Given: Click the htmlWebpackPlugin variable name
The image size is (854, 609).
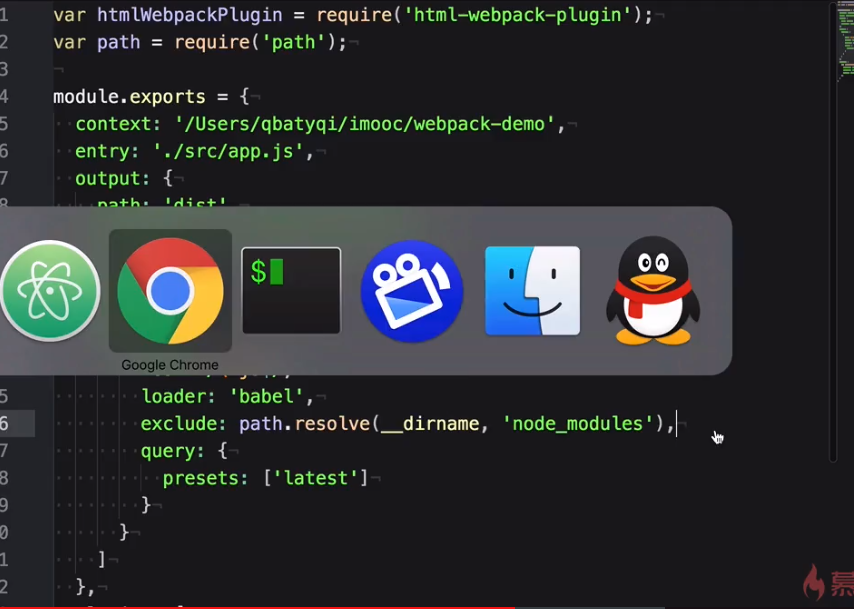Looking at the screenshot, I should [190, 15].
